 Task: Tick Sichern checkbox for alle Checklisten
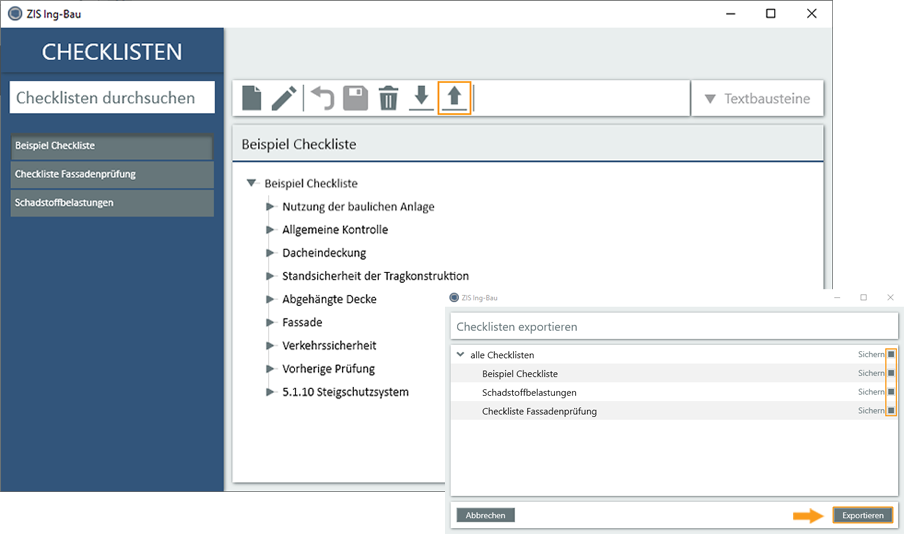point(891,355)
